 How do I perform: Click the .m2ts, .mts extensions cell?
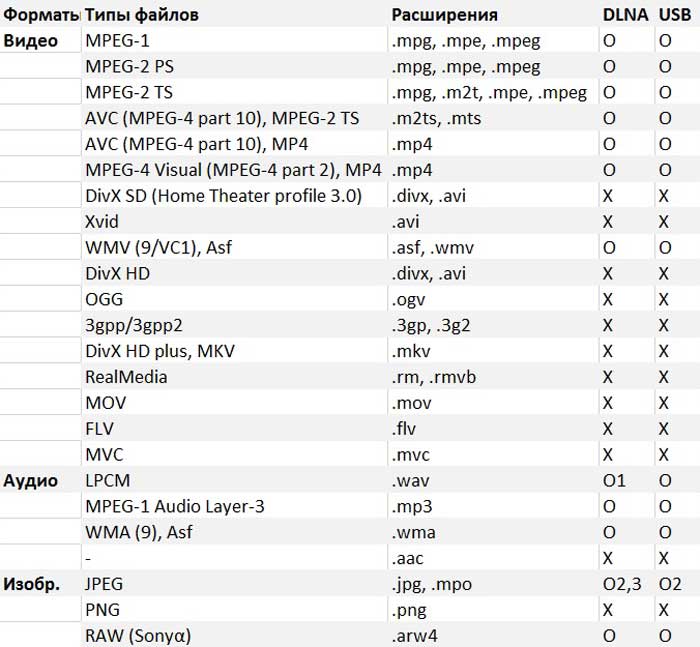coord(493,118)
